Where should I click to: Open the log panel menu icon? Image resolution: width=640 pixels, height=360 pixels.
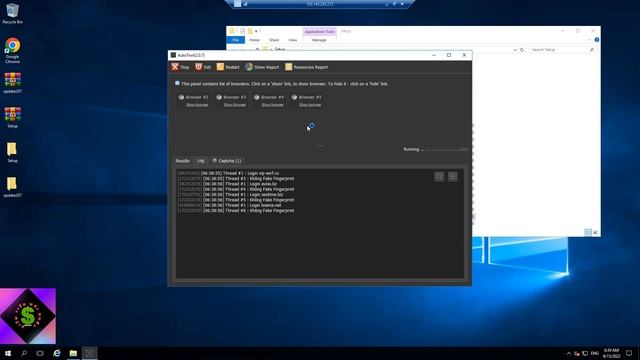[x=453, y=177]
